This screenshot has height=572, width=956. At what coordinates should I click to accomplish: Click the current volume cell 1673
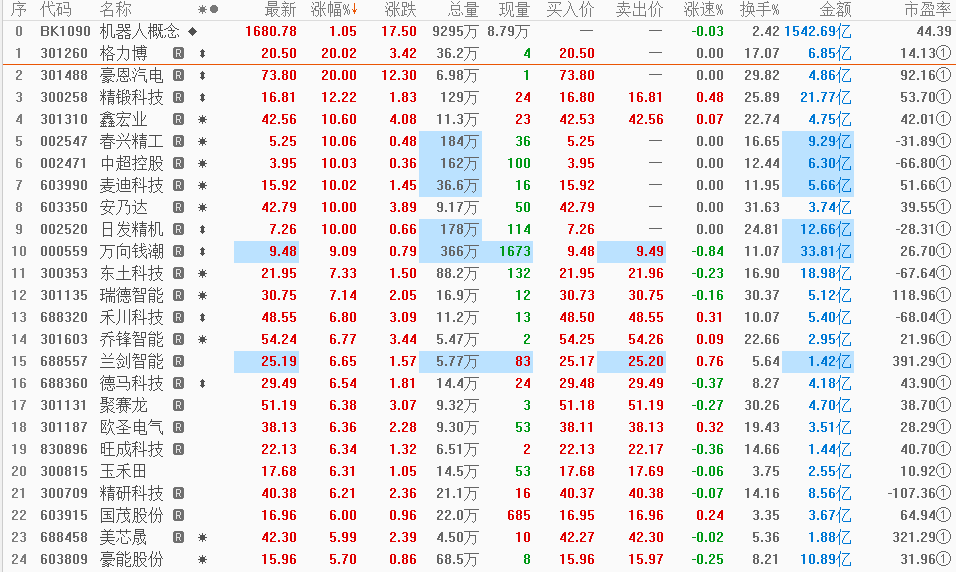507,251
